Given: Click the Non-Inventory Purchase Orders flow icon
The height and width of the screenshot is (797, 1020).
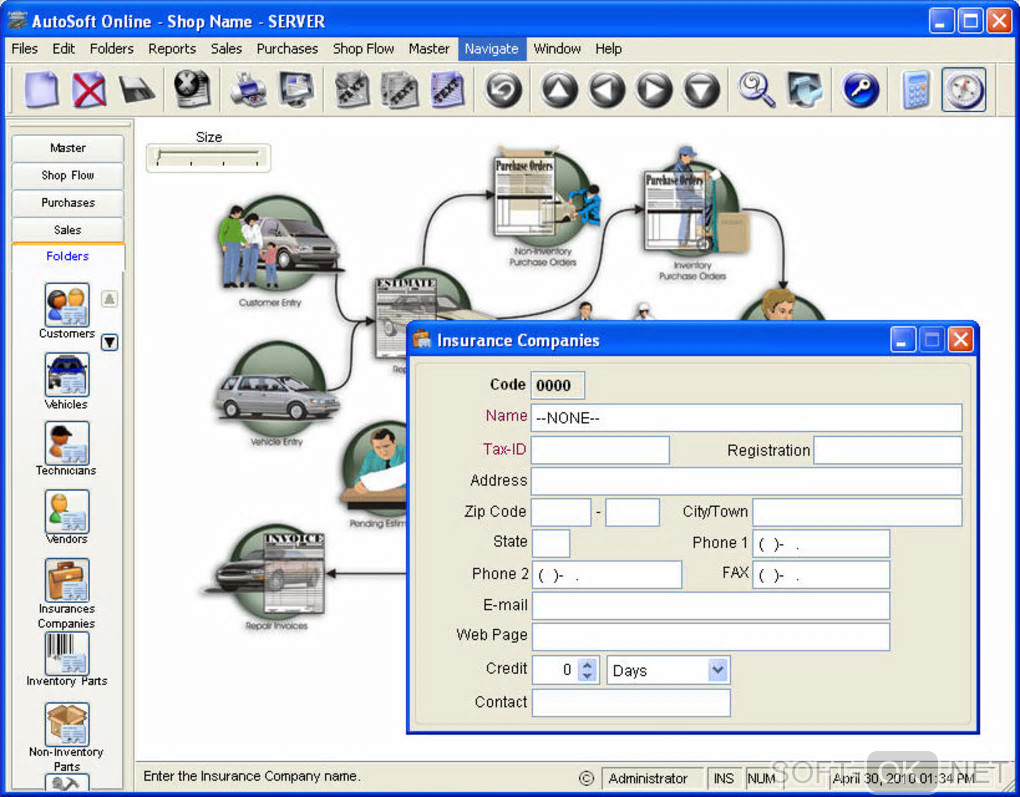Looking at the screenshot, I should [x=544, y=193].
